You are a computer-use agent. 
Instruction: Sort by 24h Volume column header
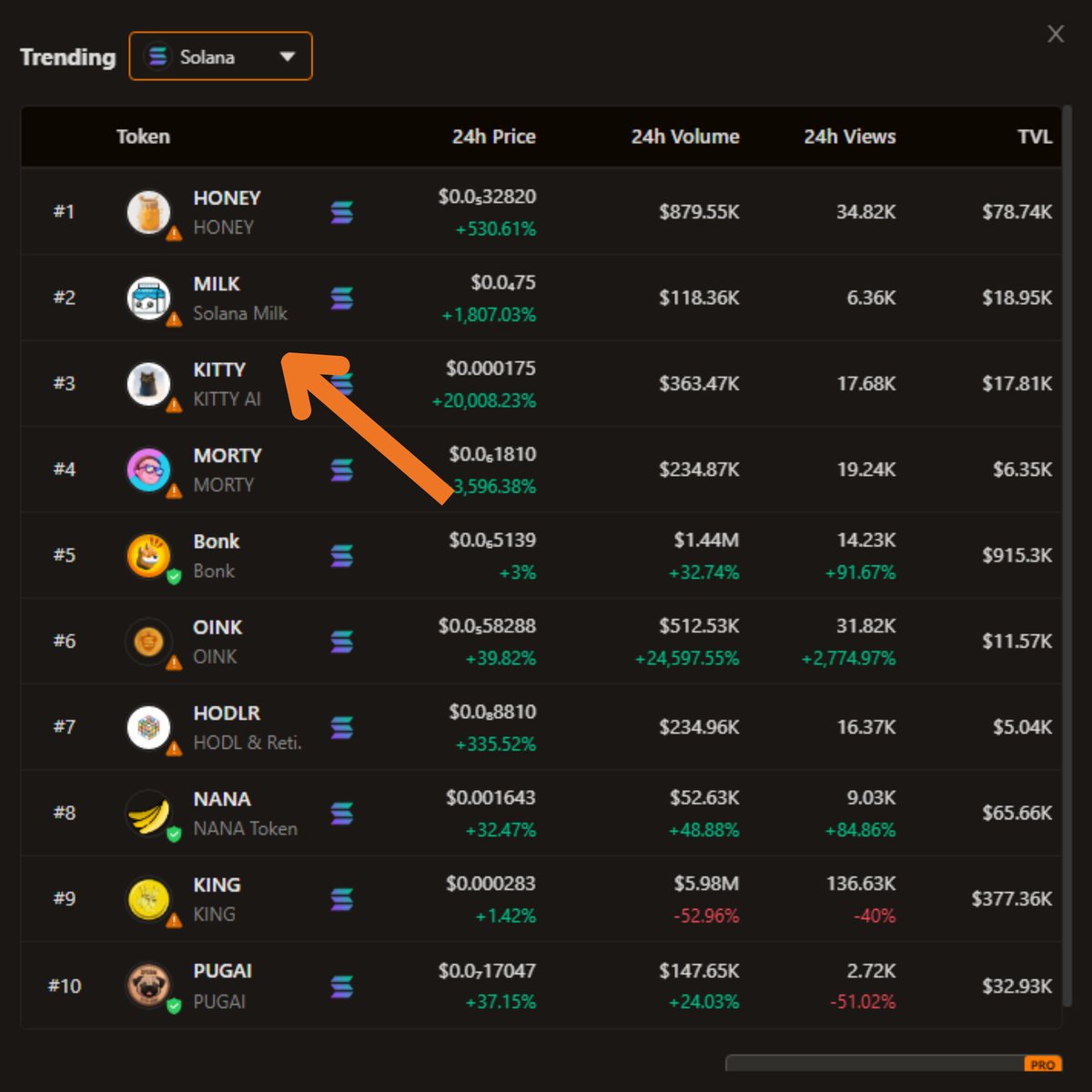click(x=685, y=136)
